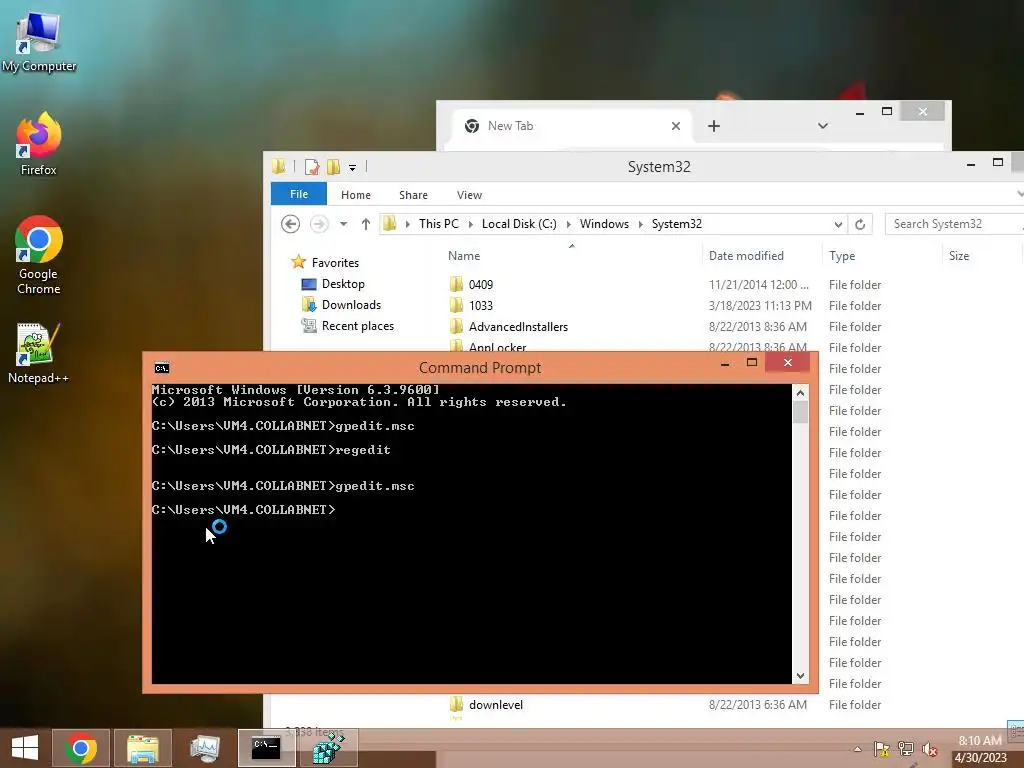The width and height of the screenshot is (1024, 768).
Task: Open Notepad++ desktop shortcut
Action: (39, 353)
